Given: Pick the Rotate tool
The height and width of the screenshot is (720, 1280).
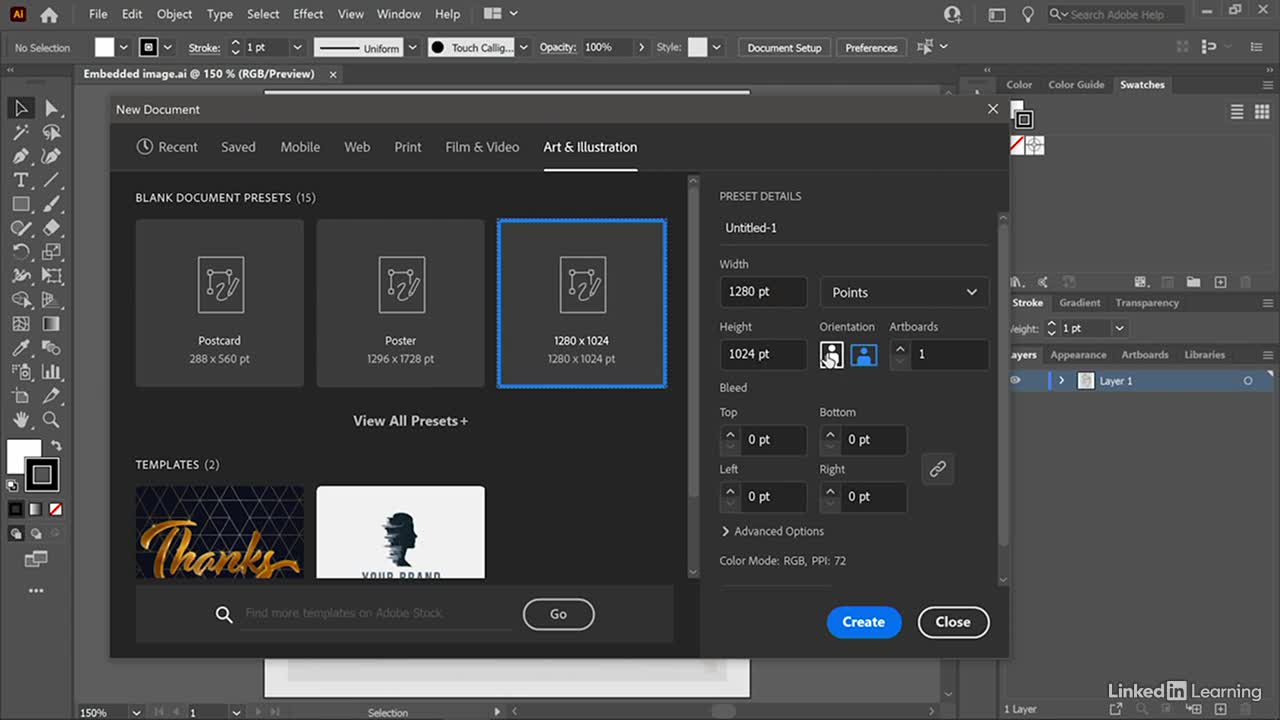Looking at the screenshot, I should (21, 252).
